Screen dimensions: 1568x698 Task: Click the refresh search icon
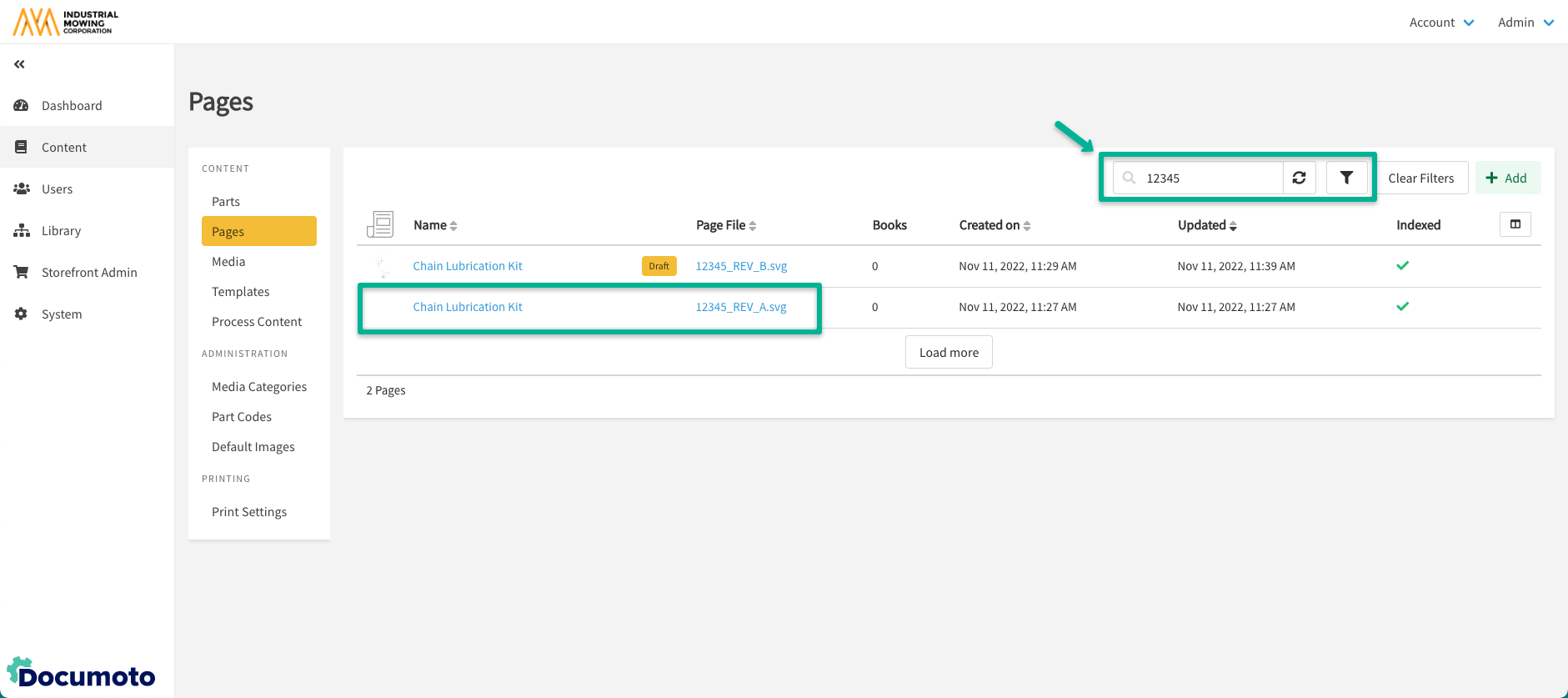(x=1299, y=178)
